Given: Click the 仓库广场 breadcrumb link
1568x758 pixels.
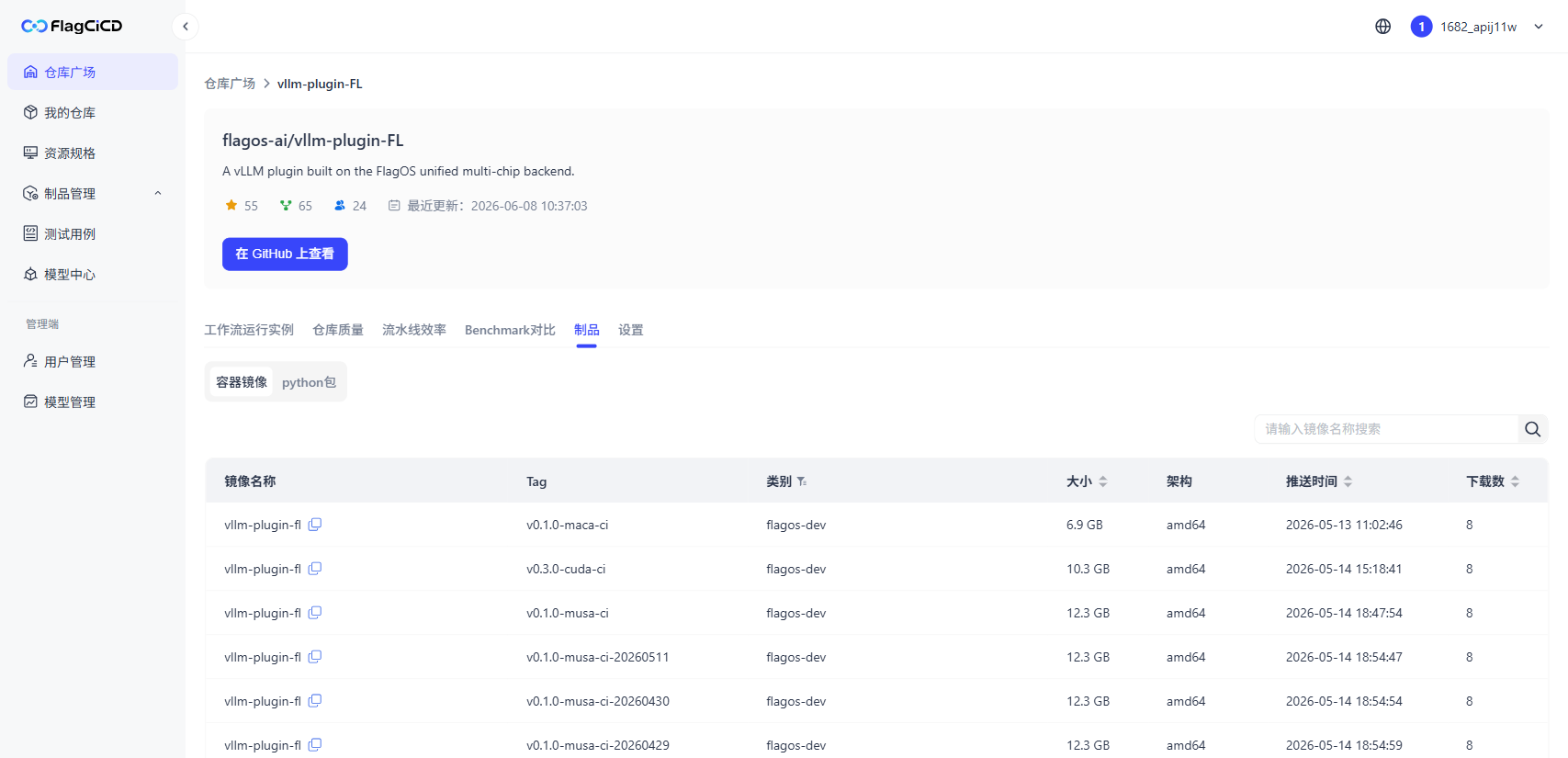Looking at the screenshot, I should point(230,84).
